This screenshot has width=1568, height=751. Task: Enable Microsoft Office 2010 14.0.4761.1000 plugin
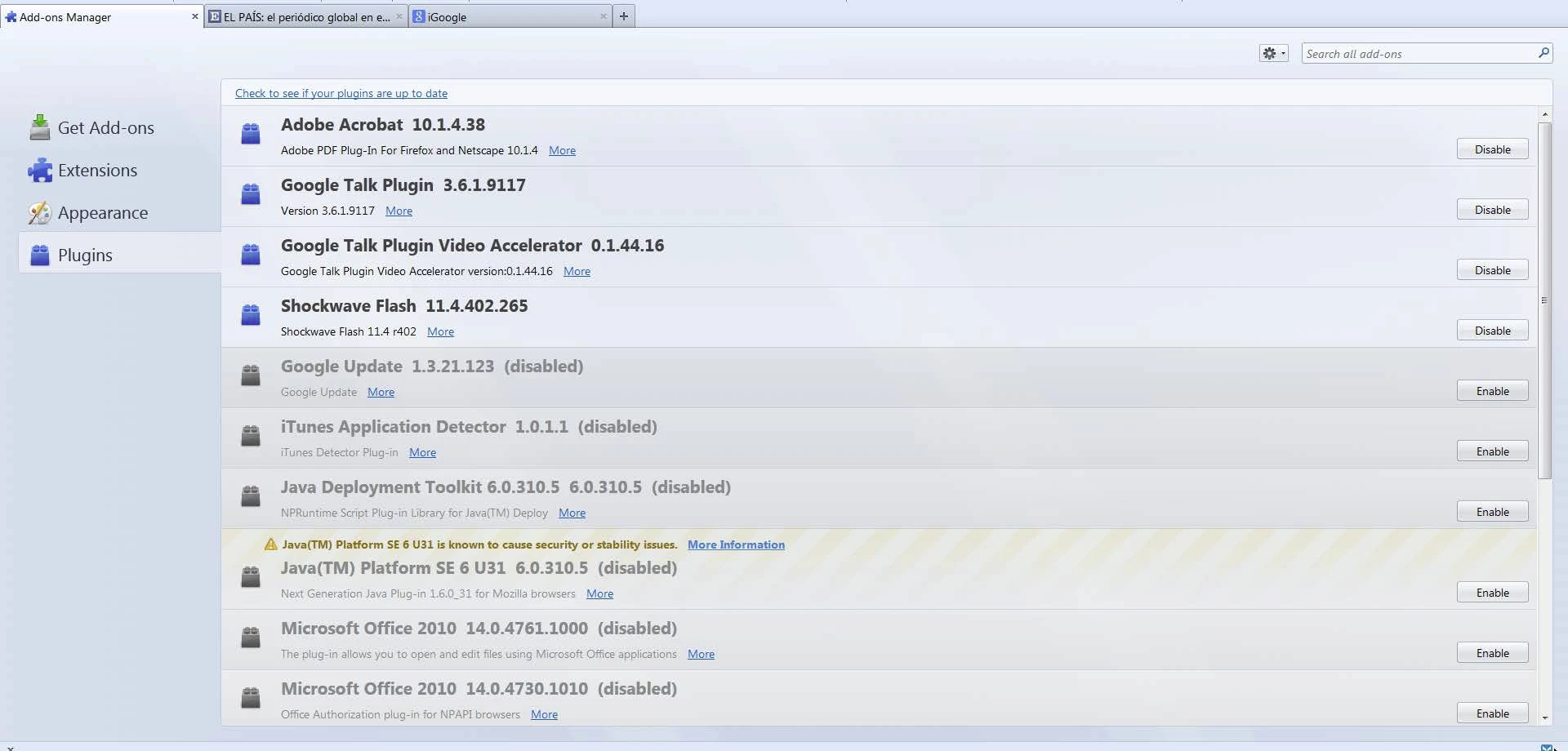(x=1492, y=653)
